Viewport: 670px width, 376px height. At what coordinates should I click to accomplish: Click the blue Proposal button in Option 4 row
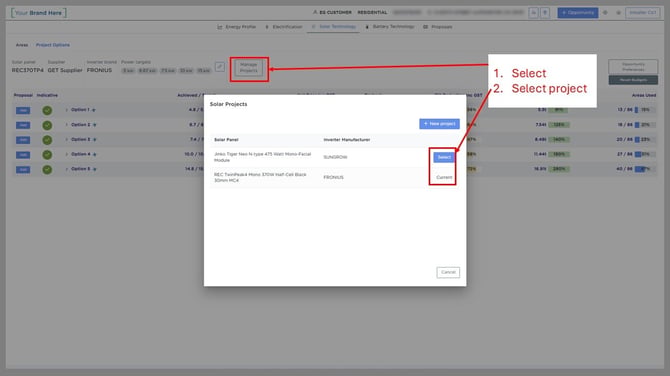pyautogui.click(x=23, y=155)
